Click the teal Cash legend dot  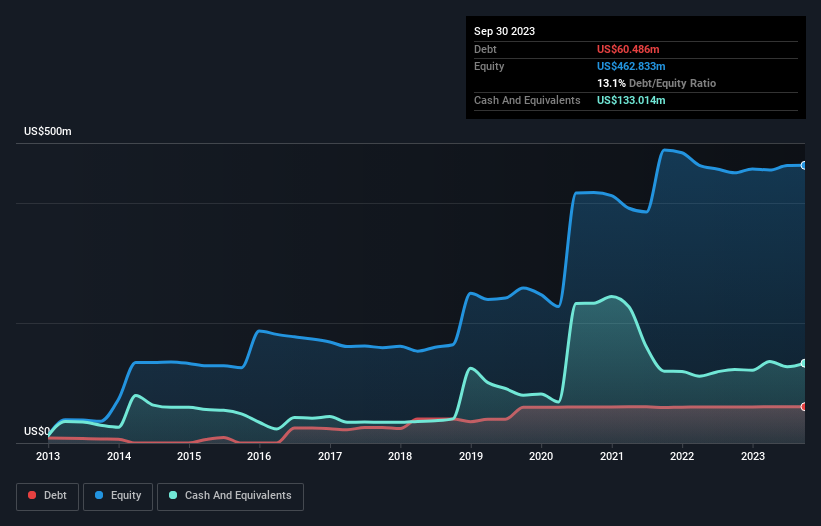(x=173, y=495)
